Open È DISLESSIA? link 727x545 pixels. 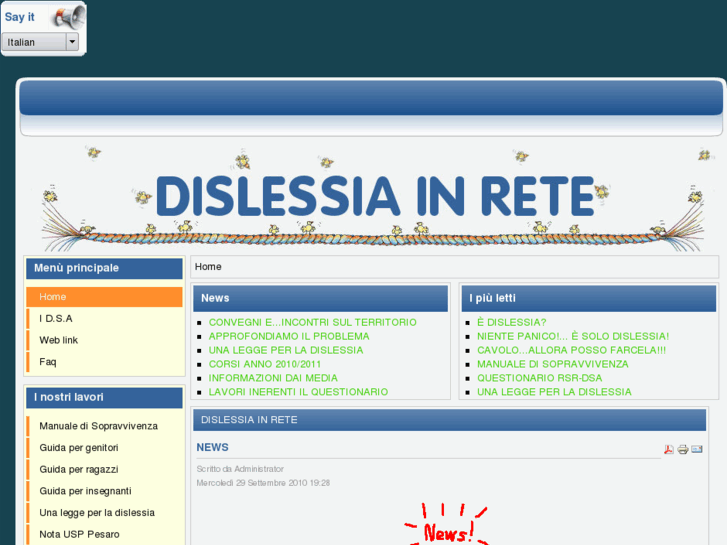(512, 322)
